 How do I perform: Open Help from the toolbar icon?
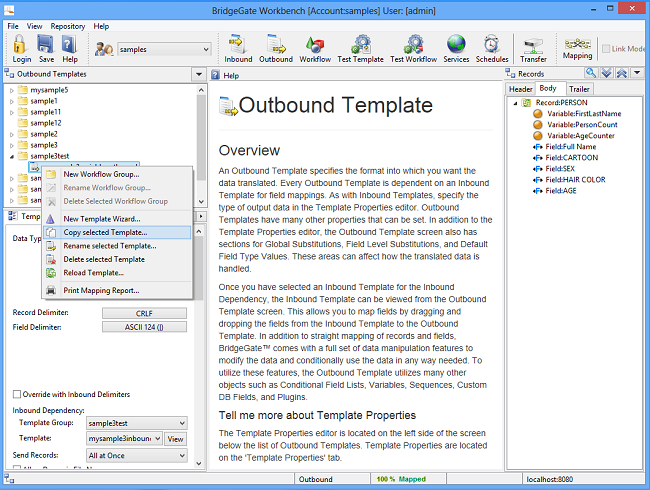[x=69, y=44]
